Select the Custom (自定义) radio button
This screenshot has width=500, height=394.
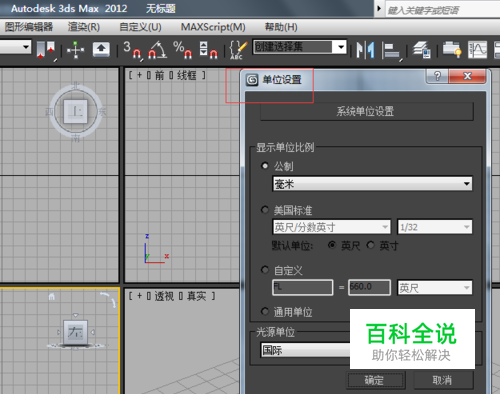(265, 270)
